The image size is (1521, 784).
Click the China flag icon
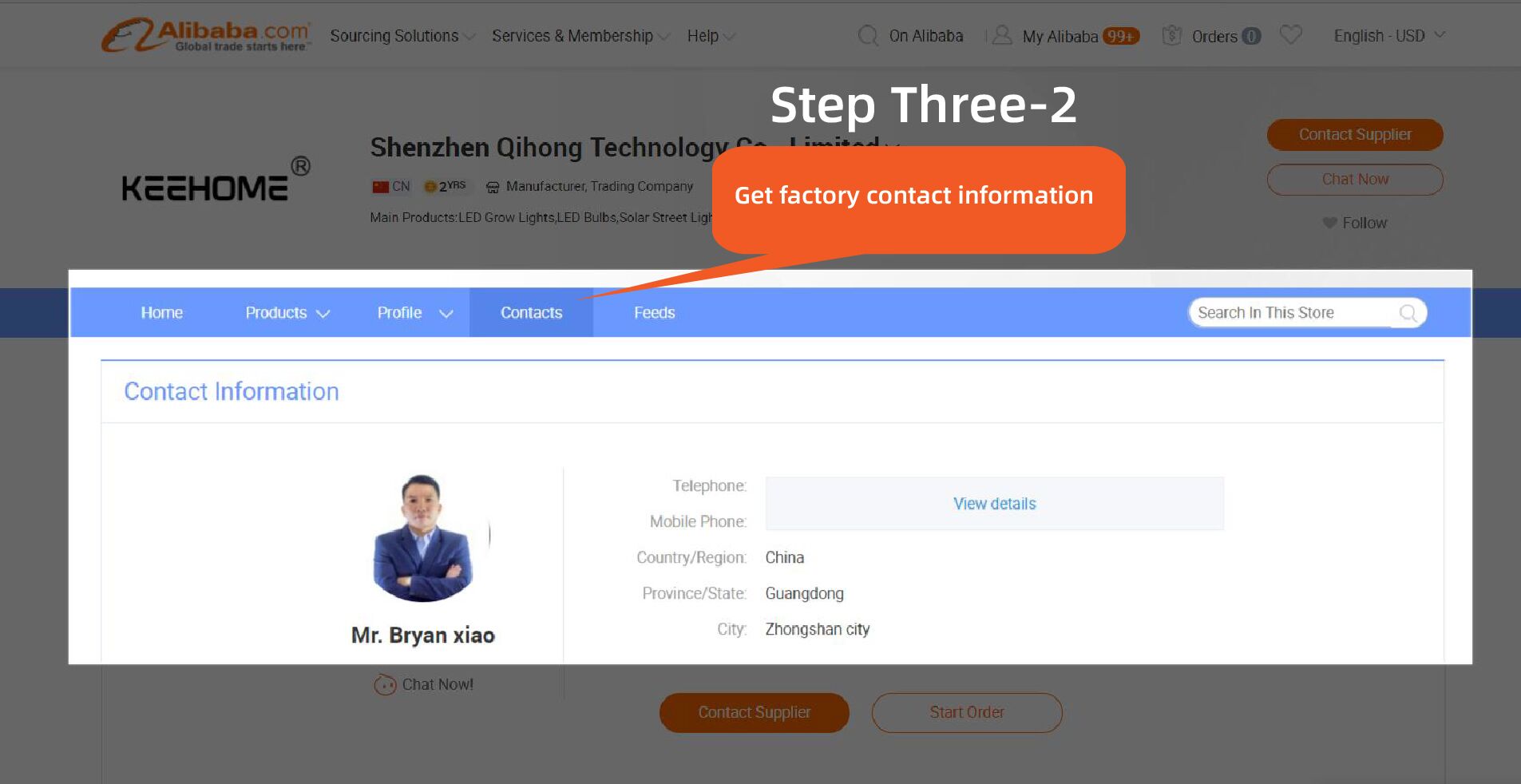[380, 187]
